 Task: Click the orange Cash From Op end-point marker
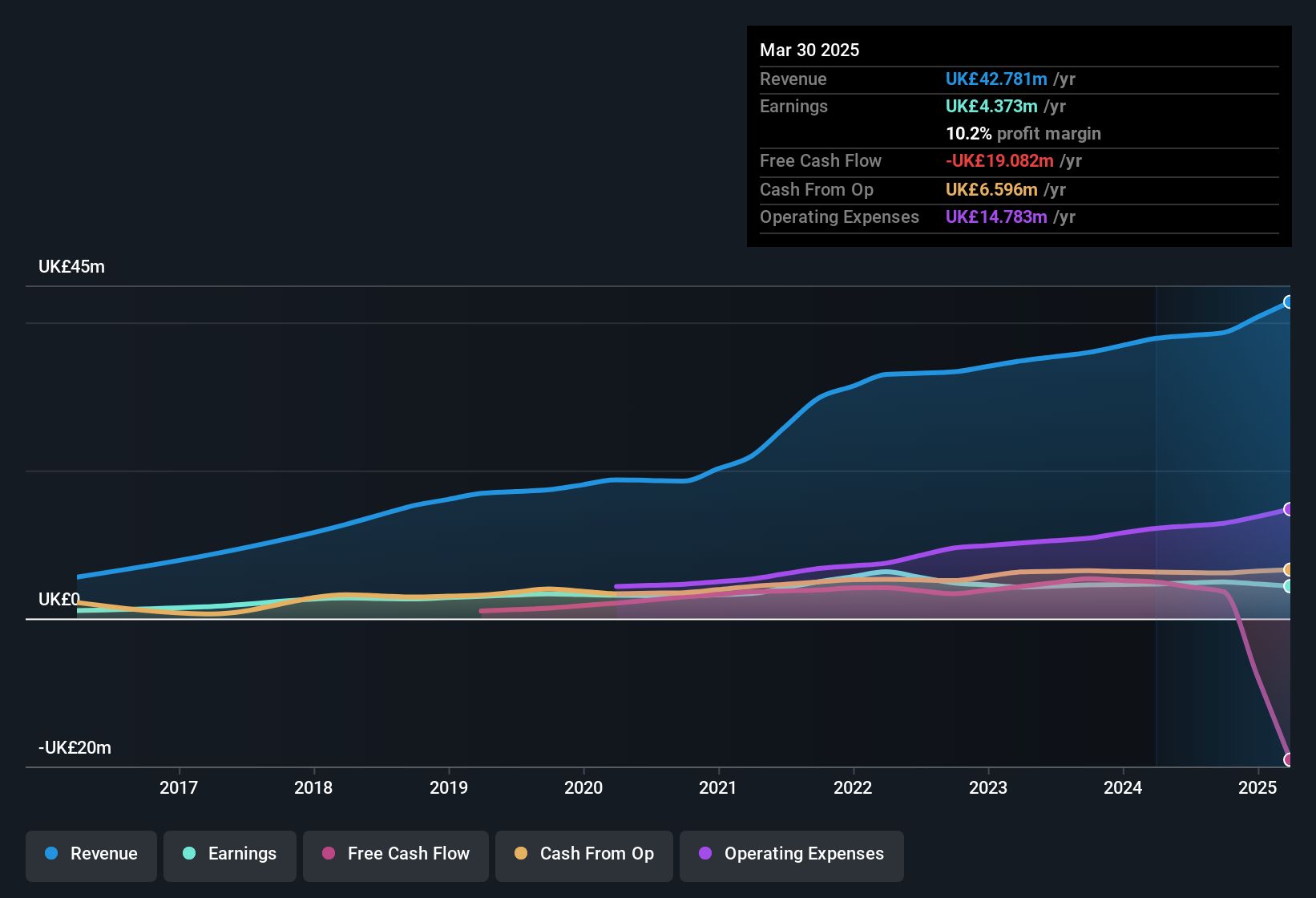1289,570
